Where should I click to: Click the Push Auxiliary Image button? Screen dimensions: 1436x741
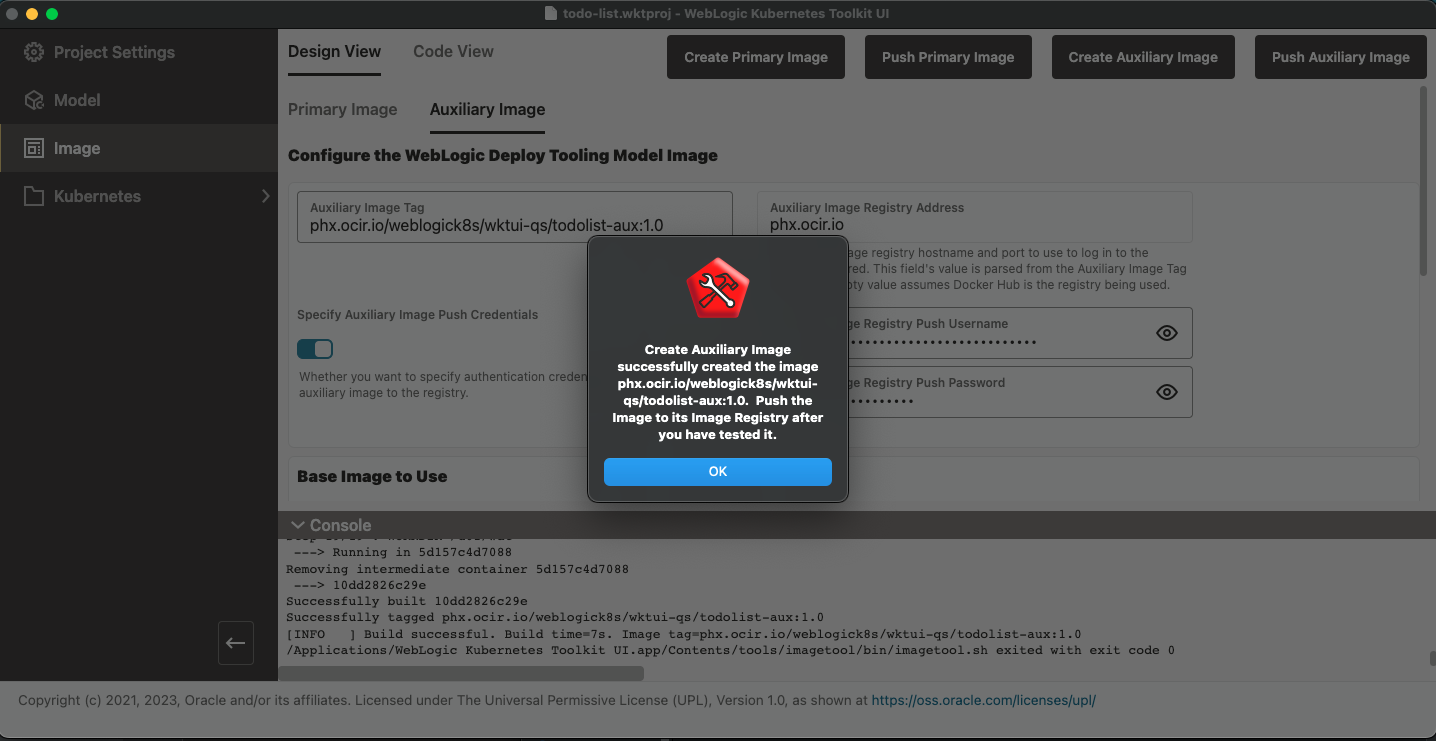pos(1341,57)
